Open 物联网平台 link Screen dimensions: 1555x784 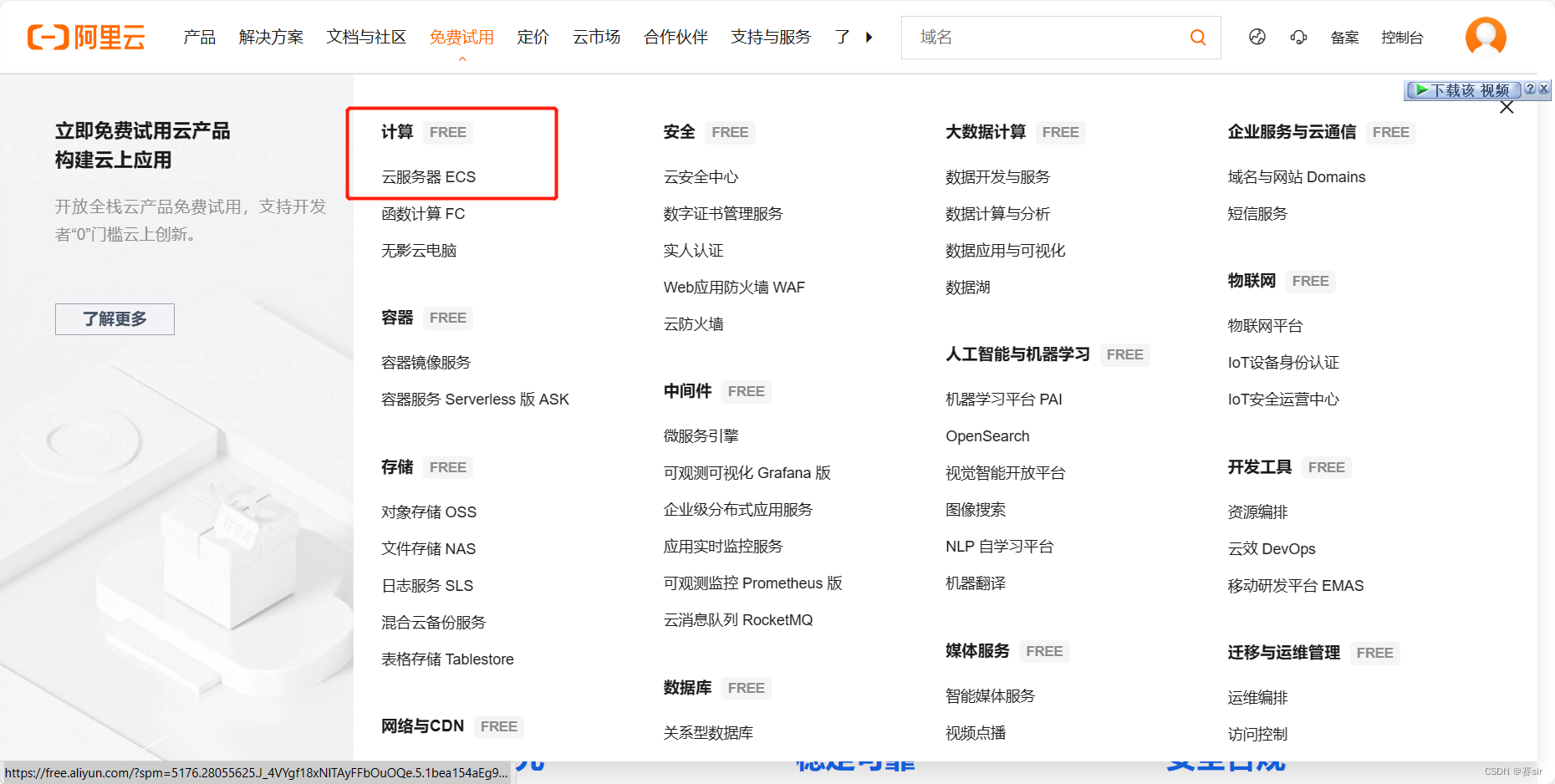1265,325
